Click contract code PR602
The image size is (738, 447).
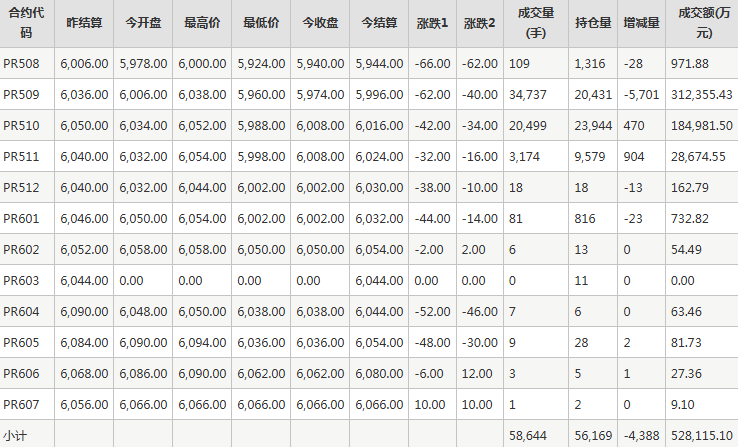[21, 250]
